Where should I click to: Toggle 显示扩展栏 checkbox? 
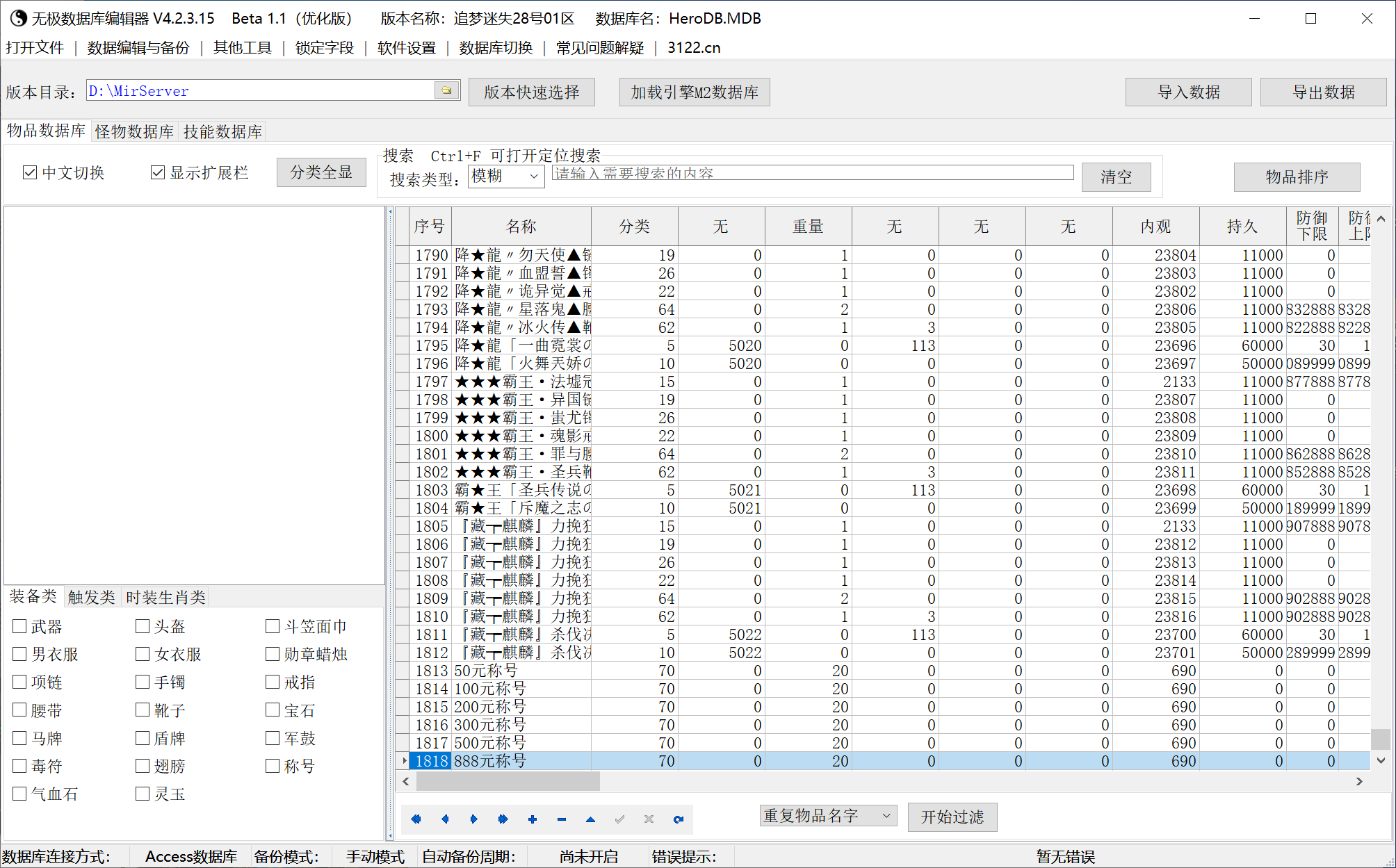tap(158, 172)
